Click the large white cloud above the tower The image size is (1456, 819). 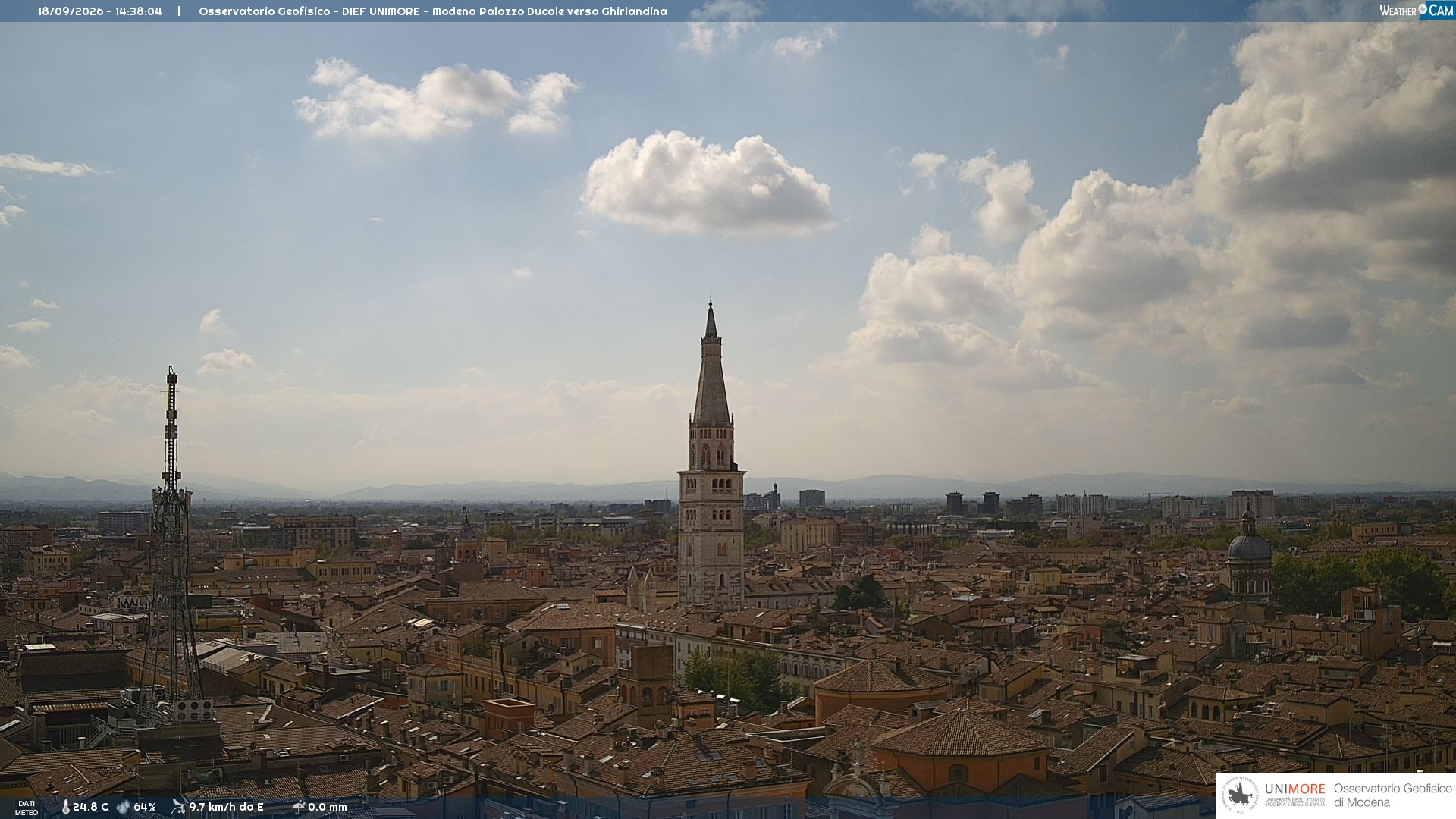point(706,183)
